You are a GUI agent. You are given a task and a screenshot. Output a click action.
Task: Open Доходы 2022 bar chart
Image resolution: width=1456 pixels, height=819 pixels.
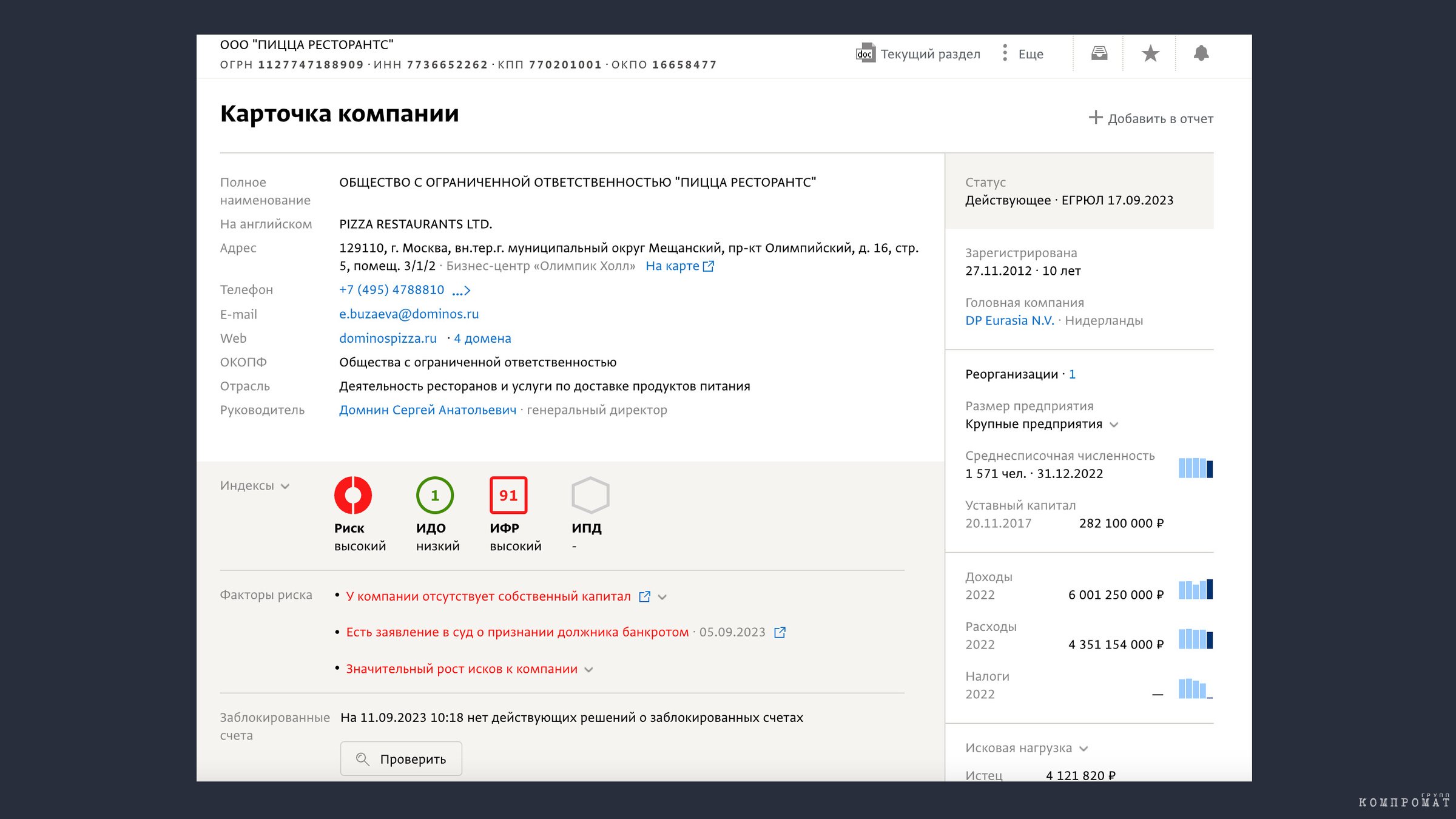point(1195,589)
